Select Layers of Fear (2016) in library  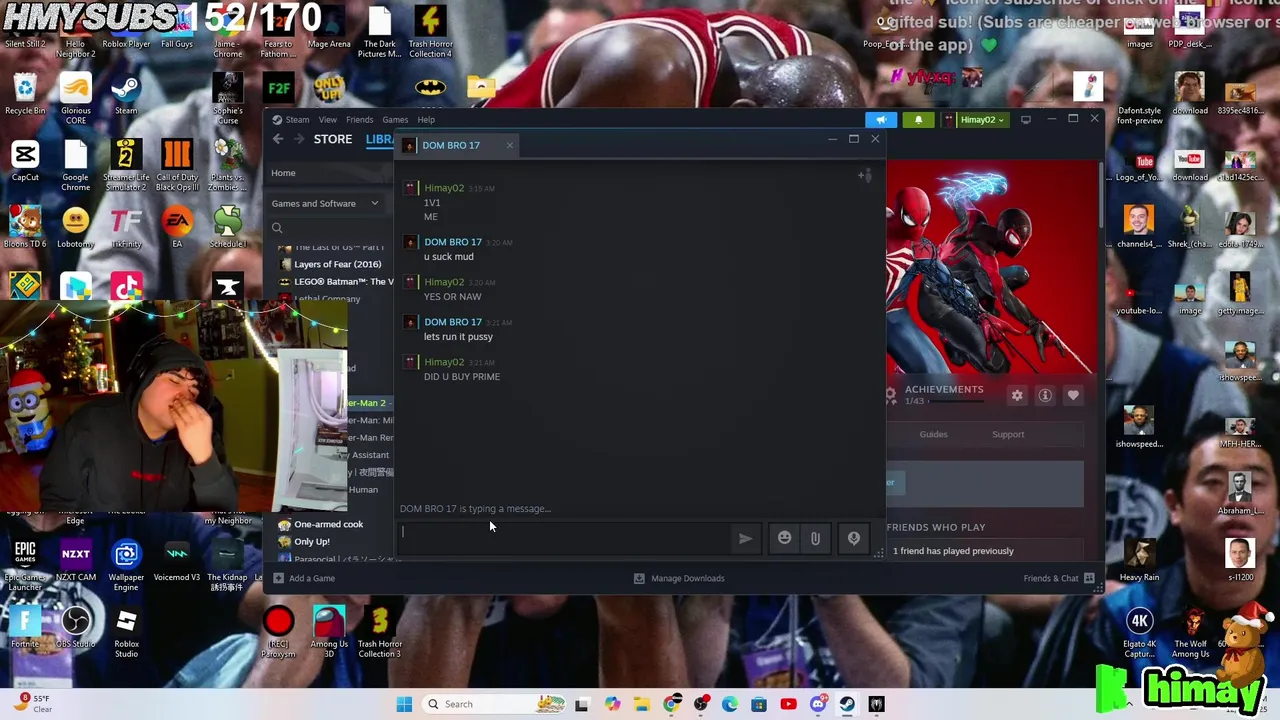[336, 264]
